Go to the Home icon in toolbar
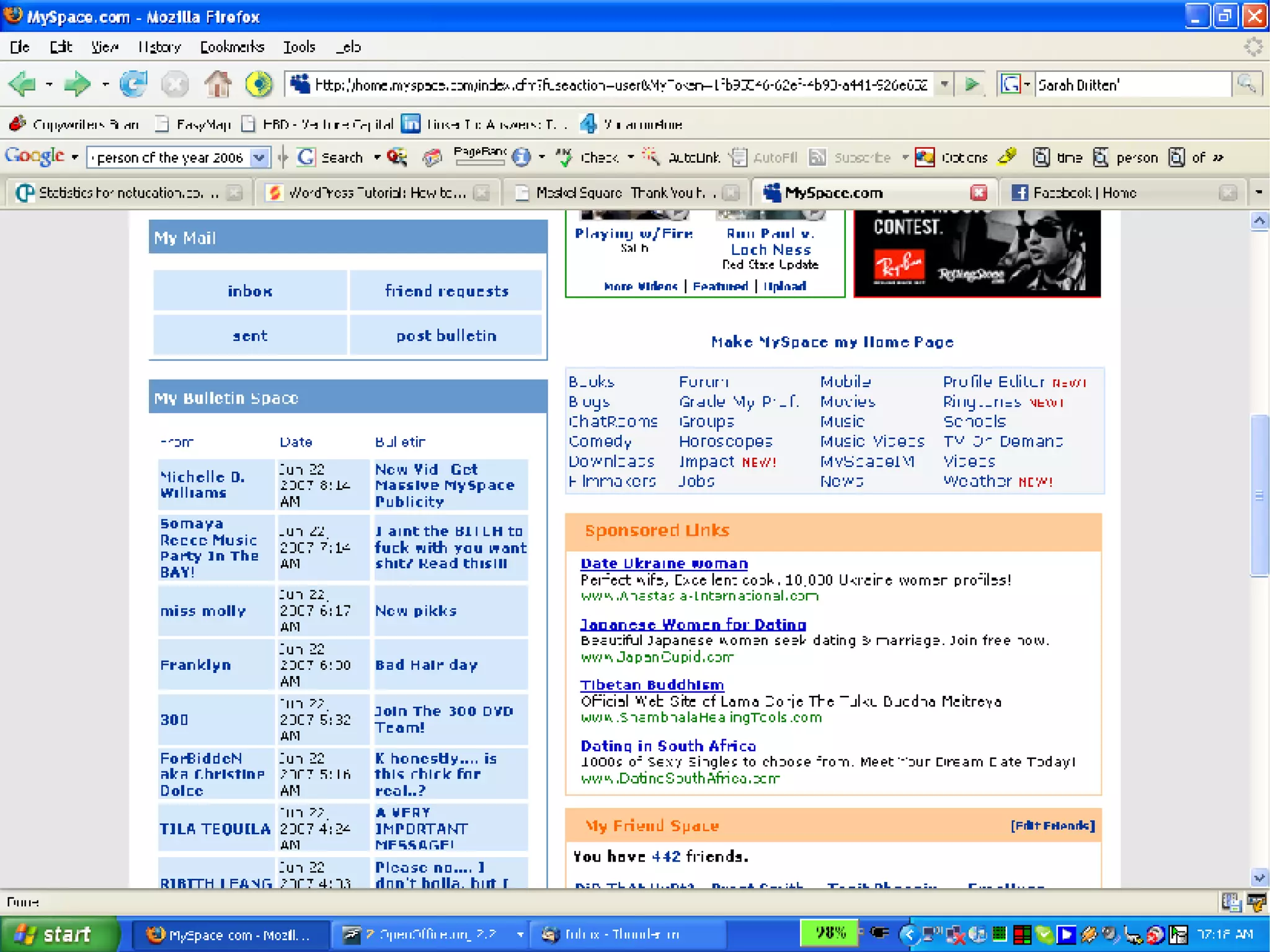 pyautogui.click(x=218, y=84)
